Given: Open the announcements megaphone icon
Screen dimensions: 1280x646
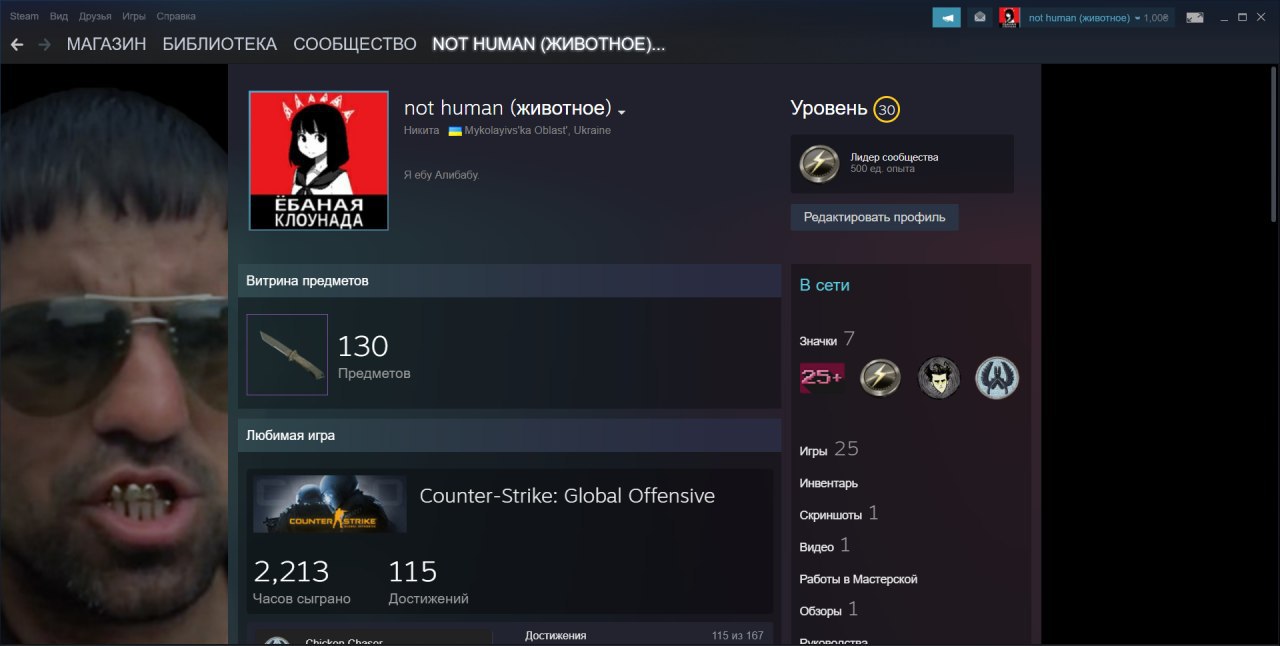Looking at the screenshot, I should pos(946,17).
